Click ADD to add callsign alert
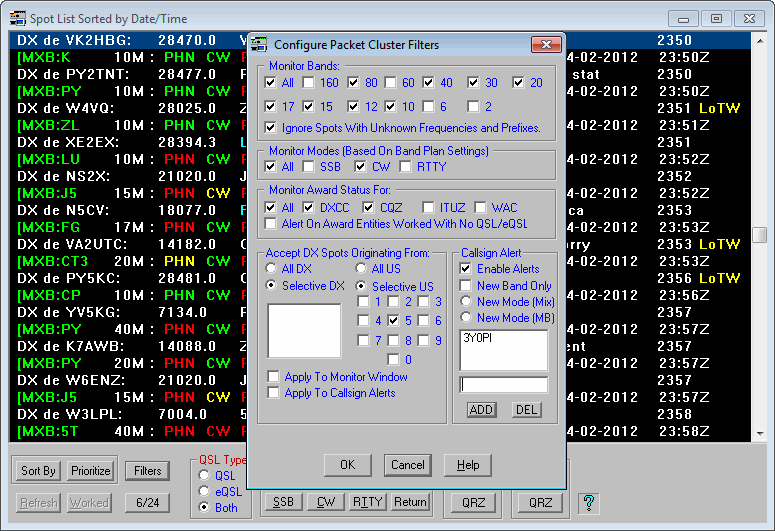The width and height of the screenshot is (775, 531). 482,409
